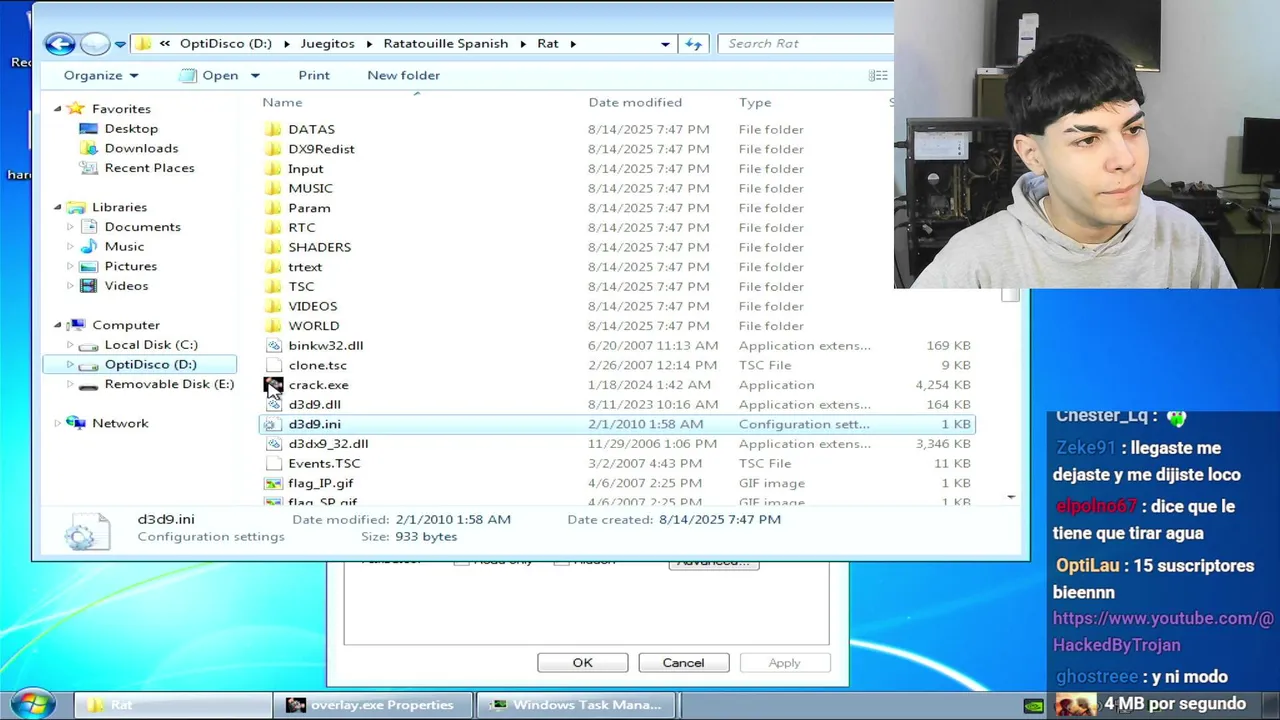The width and height of the screenshot is (1280, 720).
Task: Open Downloads in Favorites
Action: pos(141,148)
